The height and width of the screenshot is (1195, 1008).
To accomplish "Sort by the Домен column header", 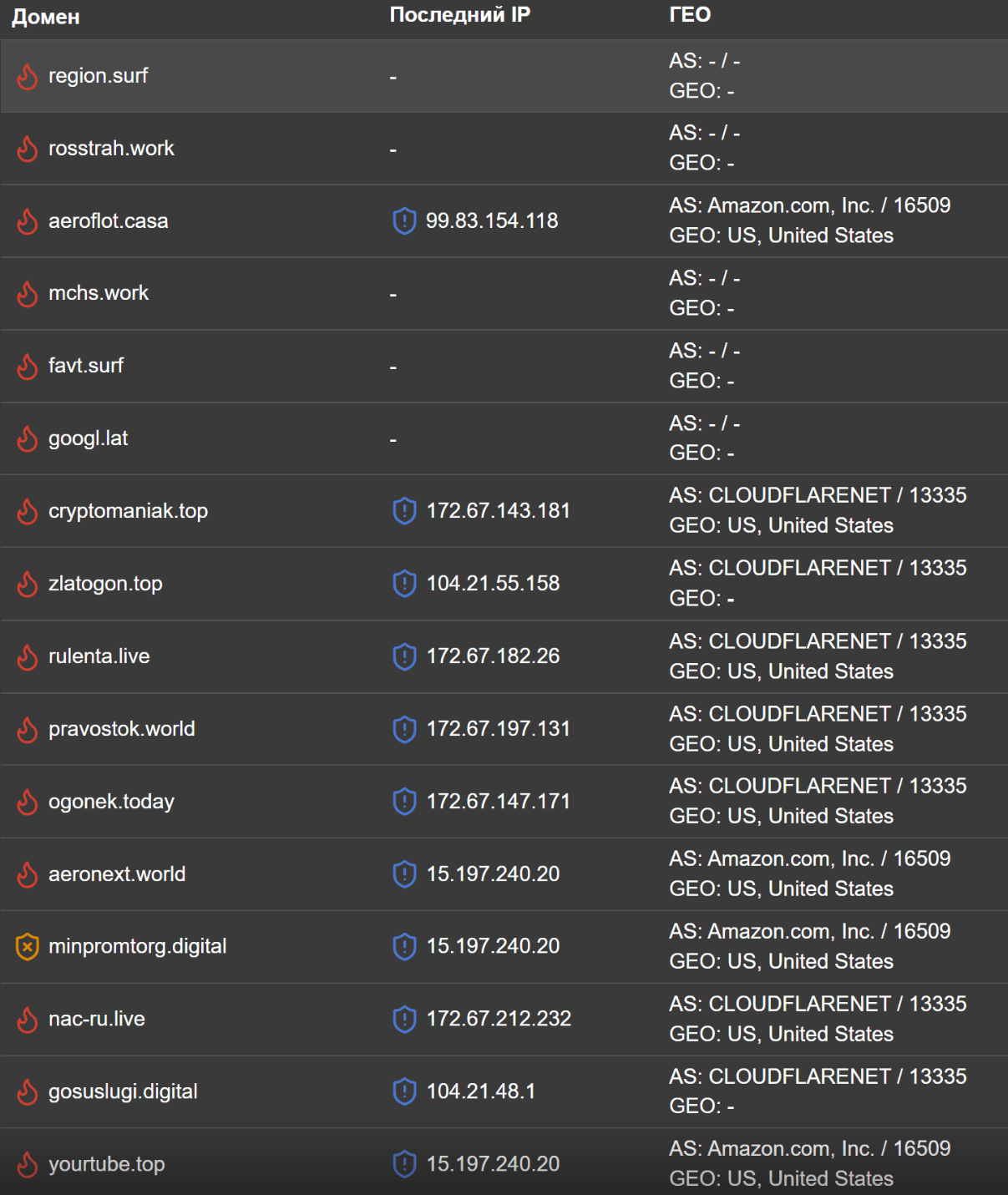I will 46,17.
